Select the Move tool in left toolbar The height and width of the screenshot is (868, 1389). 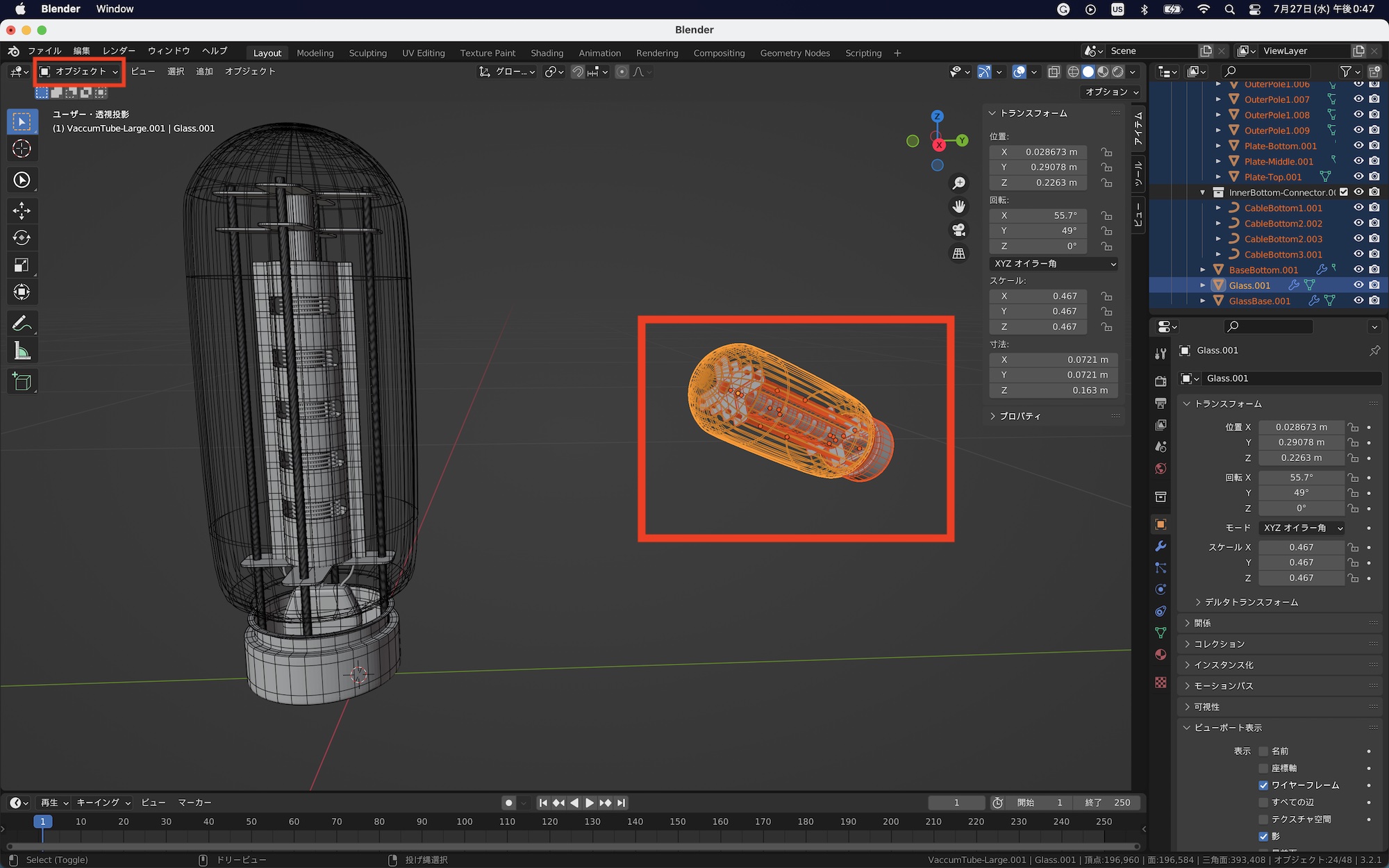(22, 210)
